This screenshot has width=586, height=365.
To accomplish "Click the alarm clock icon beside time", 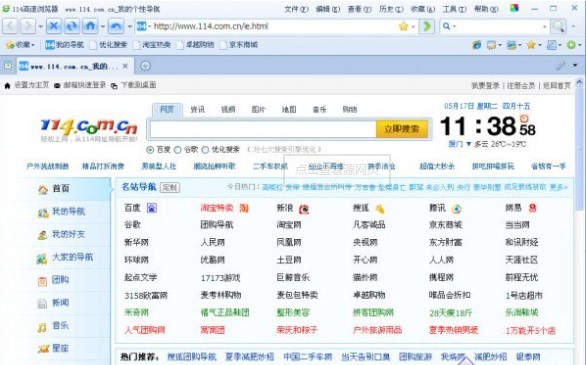I will pos(524,118).
